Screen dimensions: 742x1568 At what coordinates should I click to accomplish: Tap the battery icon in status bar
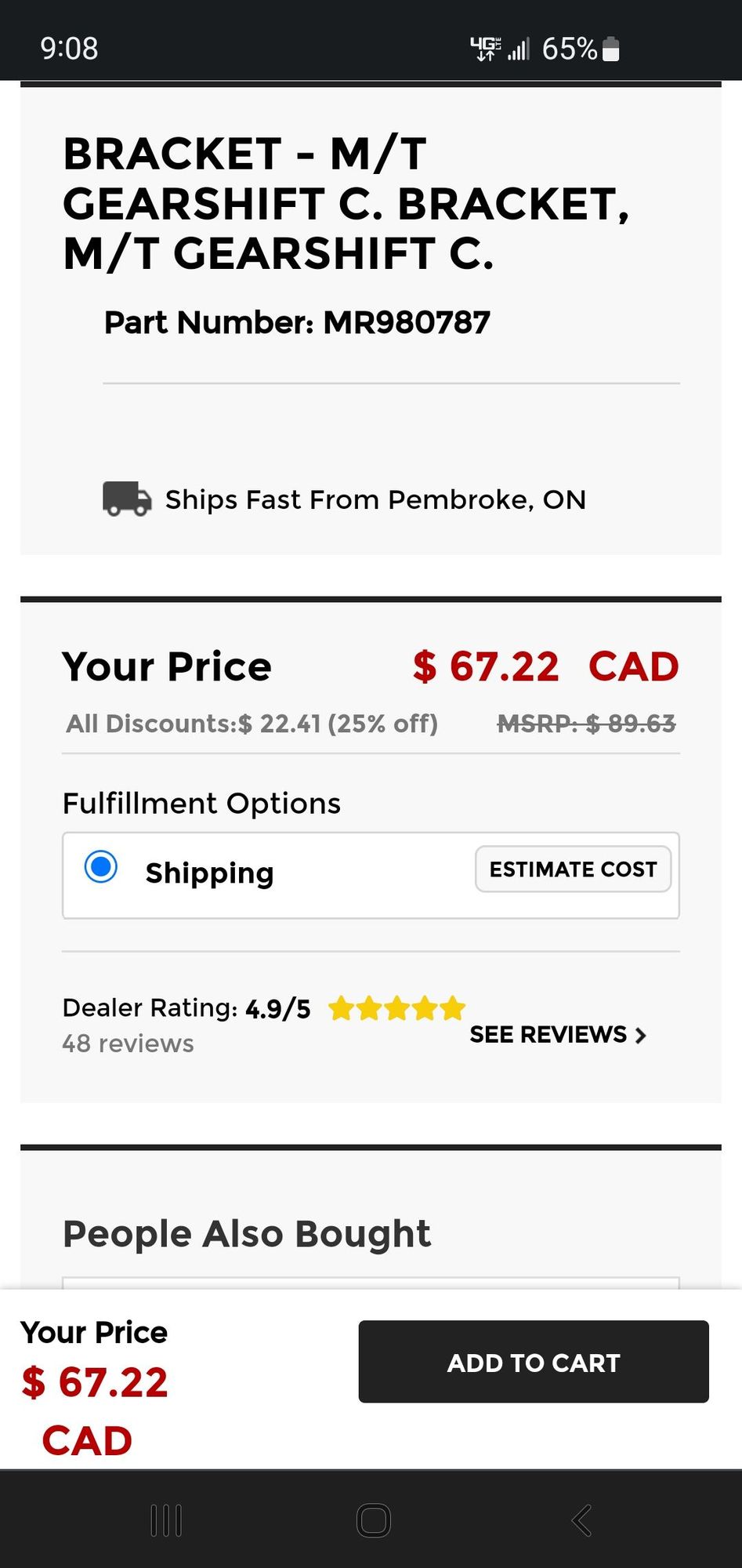[612, 49]
